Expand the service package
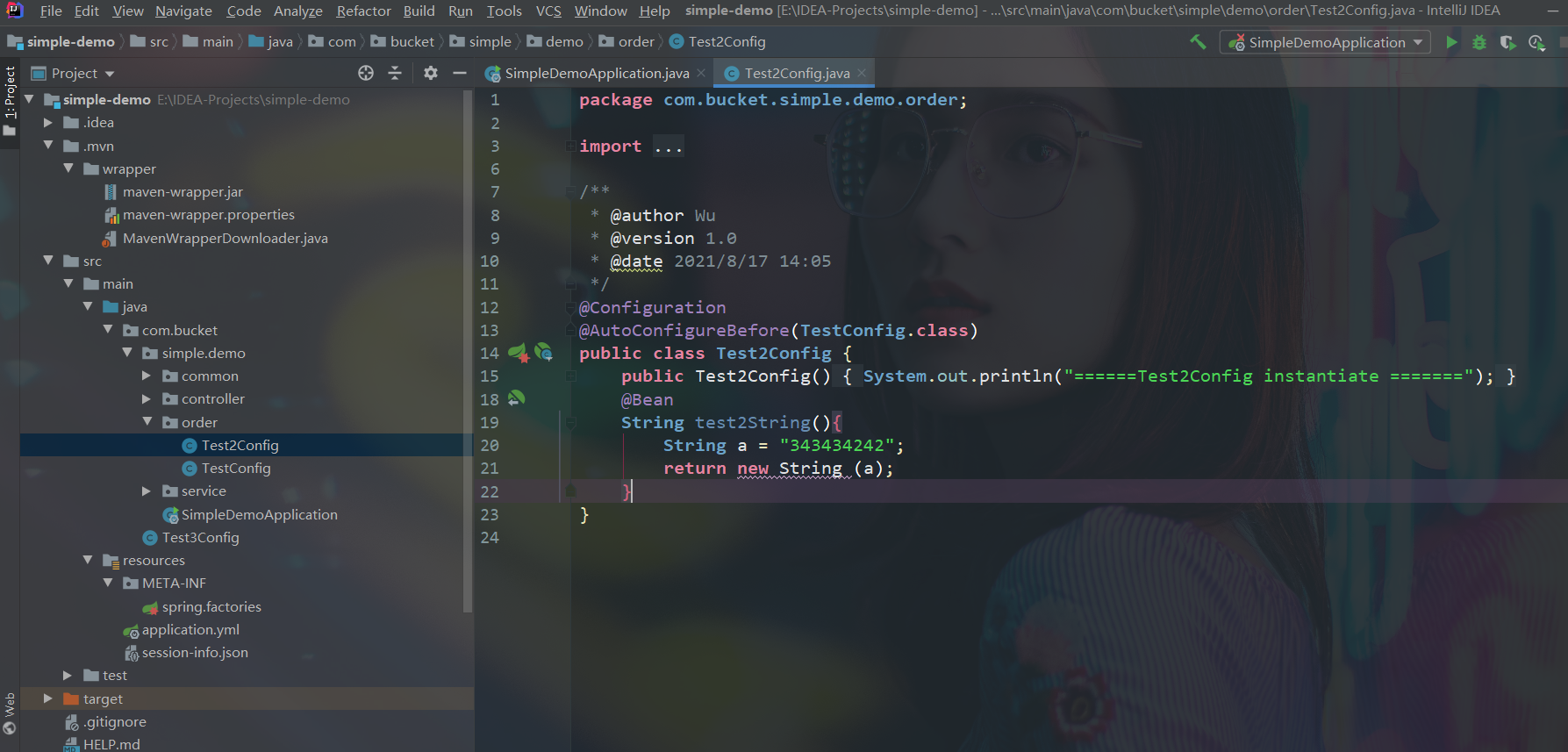 pos(147,491)
